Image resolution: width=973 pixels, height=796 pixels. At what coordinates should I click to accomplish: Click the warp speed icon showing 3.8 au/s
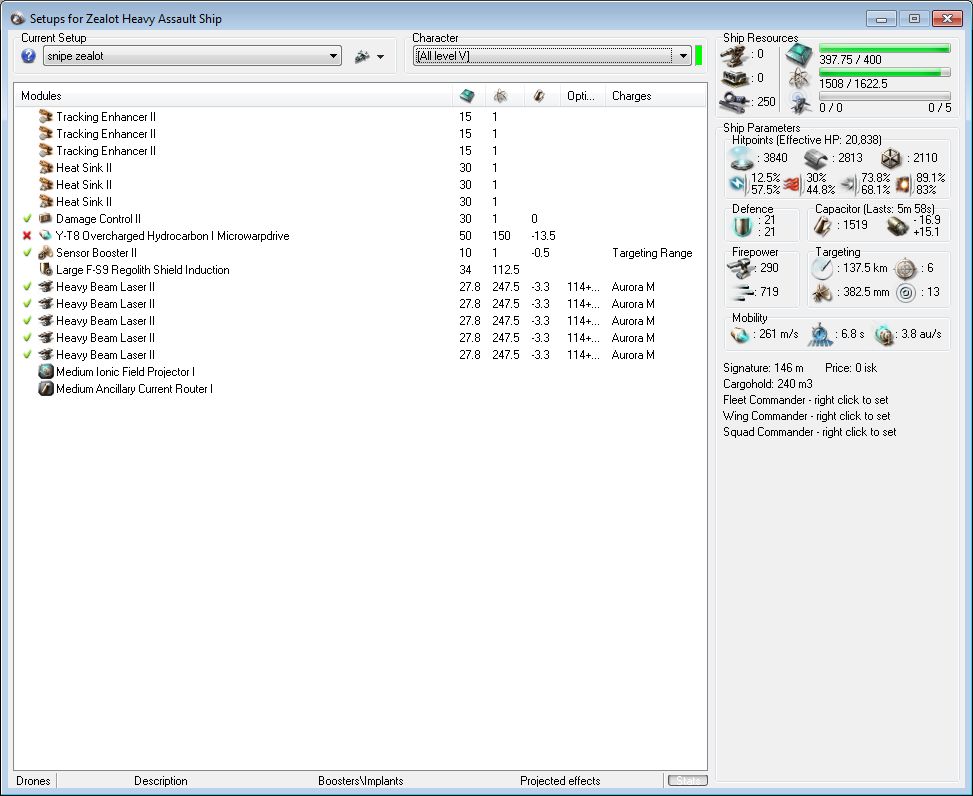[883, 335]
